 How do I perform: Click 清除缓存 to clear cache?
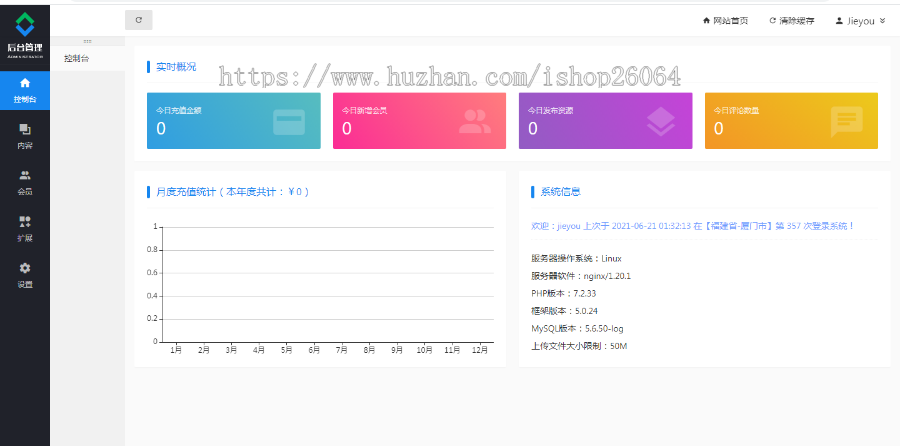coord(792,21)
